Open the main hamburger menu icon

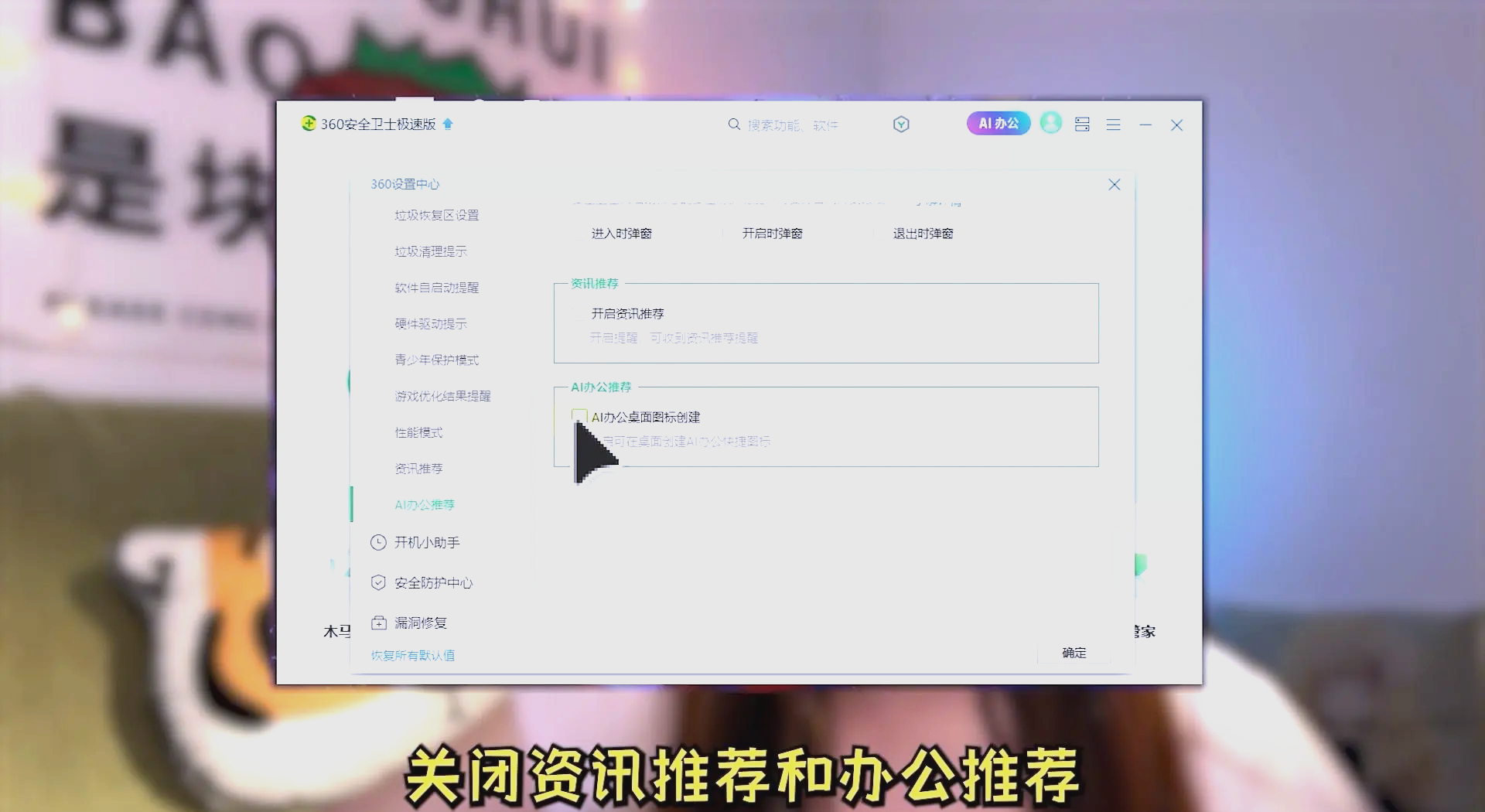click(x=1113, y=125)
